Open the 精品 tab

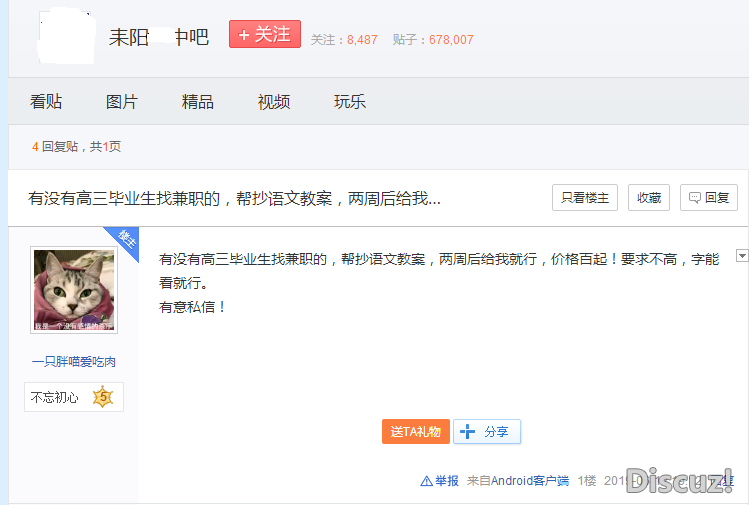click(x=198, y=102)
